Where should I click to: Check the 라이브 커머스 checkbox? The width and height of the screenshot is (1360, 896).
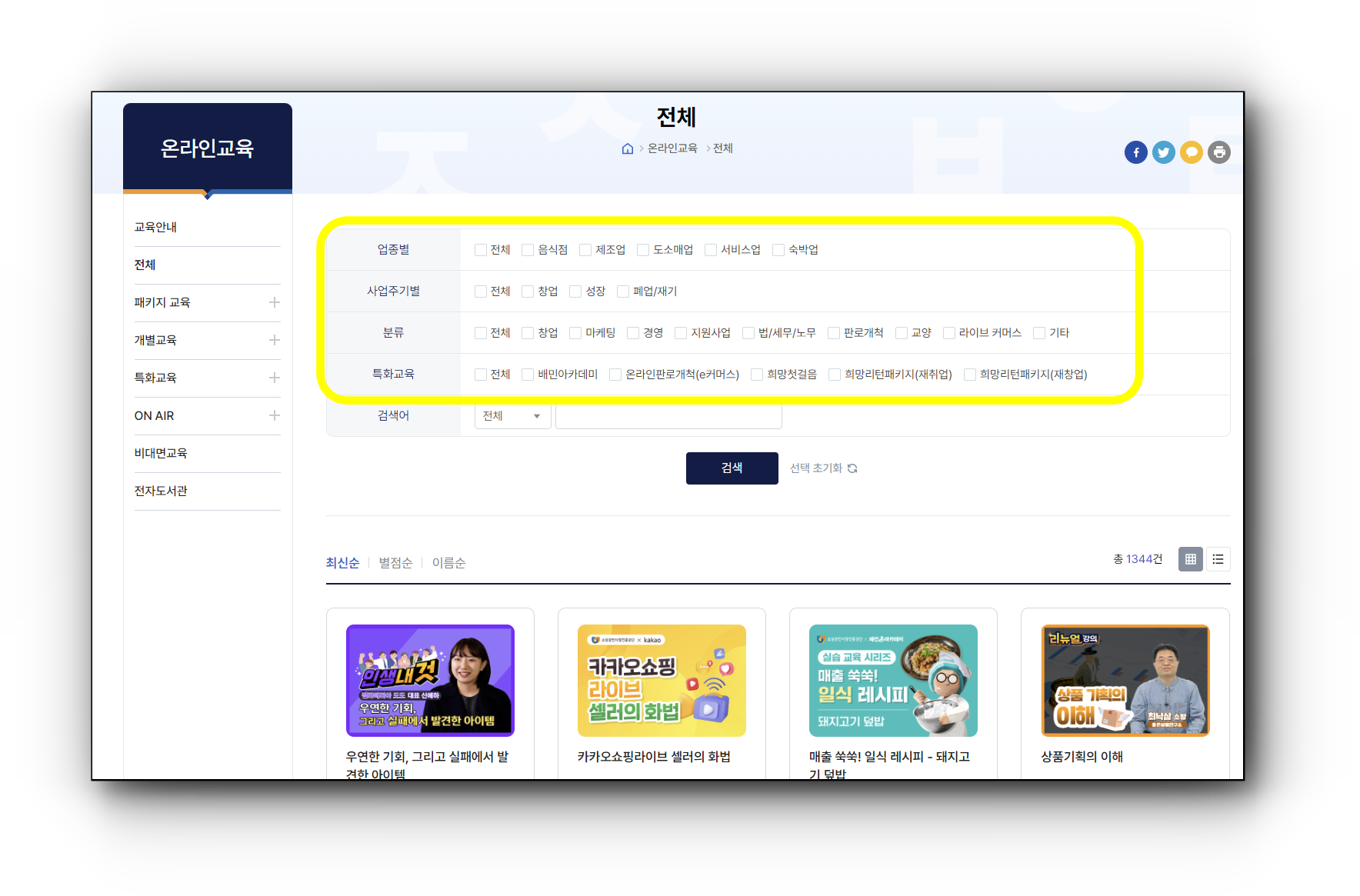pyautogui.click(x=949, y=333)
